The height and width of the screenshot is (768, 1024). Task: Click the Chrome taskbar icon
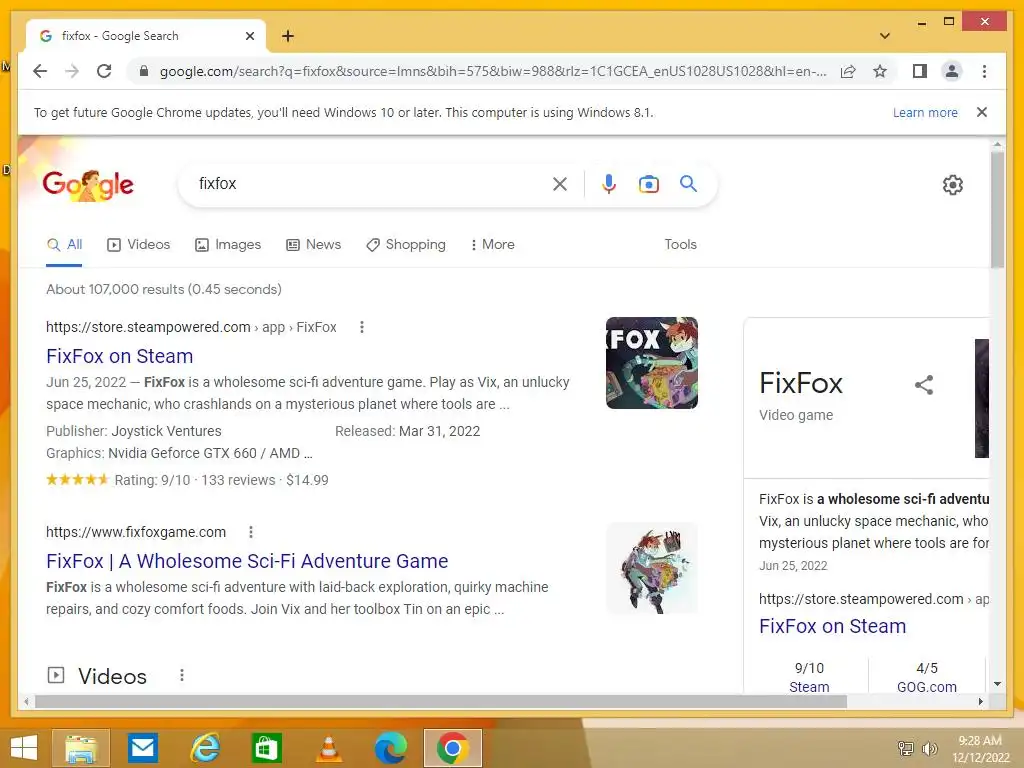click(x=453, y=748)
